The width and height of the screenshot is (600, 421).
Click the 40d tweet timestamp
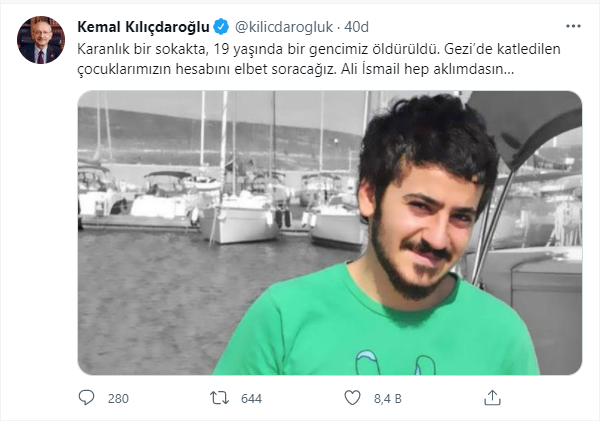point(356,27)
